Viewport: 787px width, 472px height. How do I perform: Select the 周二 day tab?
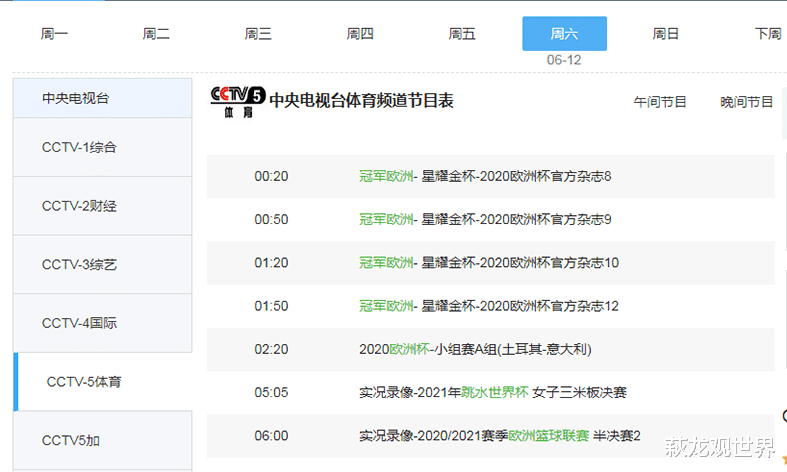pos(156,34)
